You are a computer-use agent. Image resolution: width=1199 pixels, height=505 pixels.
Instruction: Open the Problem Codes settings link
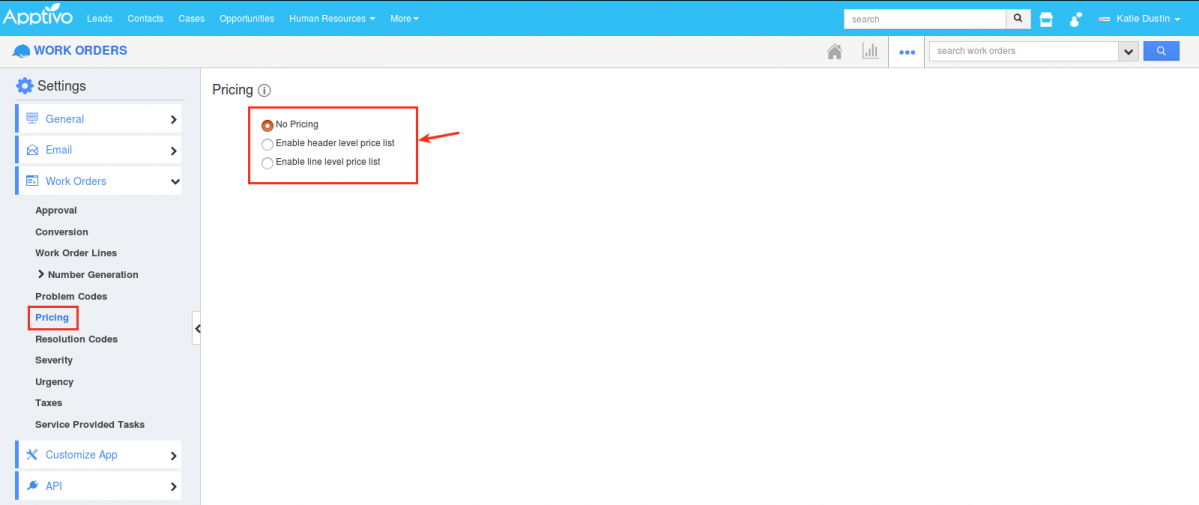[71, 296]
